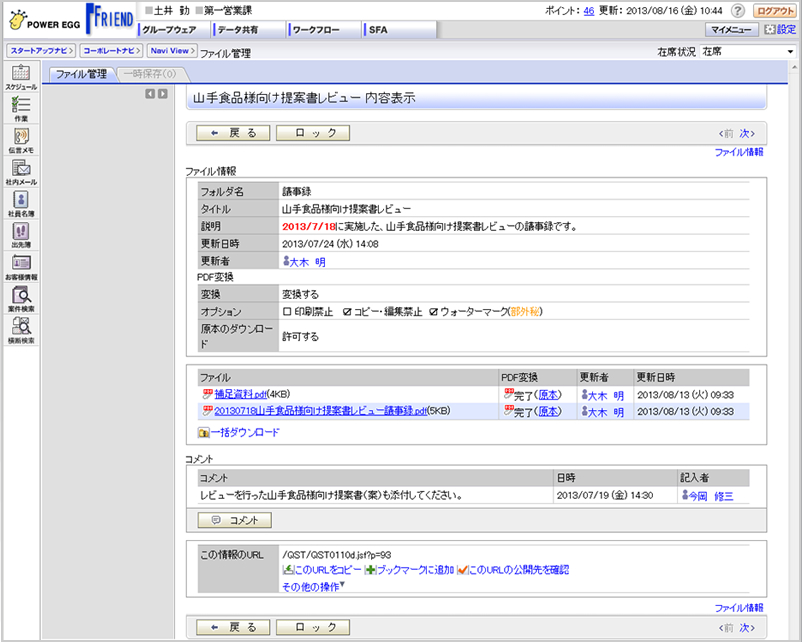The width and height of the screenshot is (802, 642).
Task: Open the 作業 task list icon
Action: [x=21, y=108]
